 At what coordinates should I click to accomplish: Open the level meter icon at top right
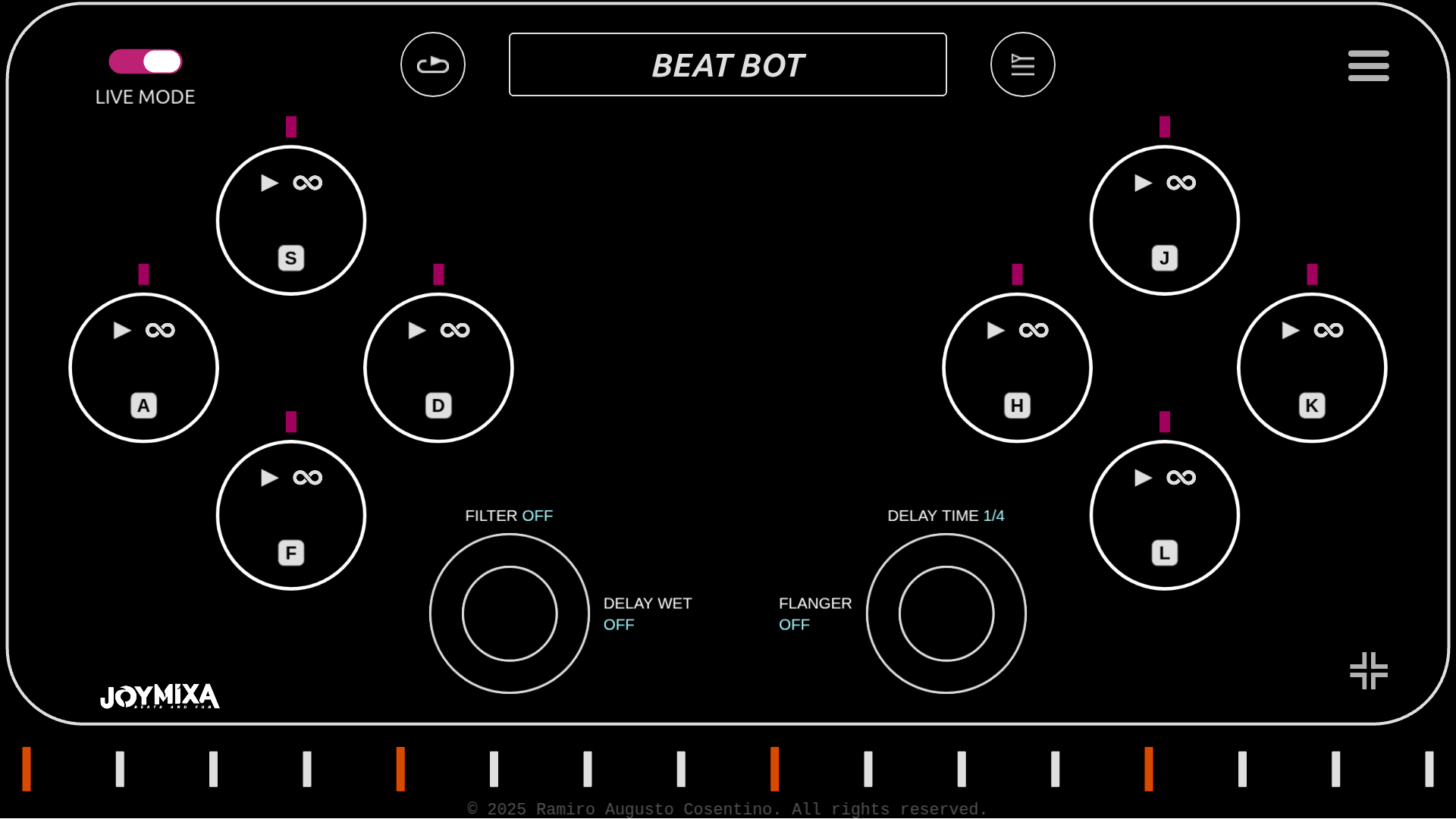(x=1022, y=64)
